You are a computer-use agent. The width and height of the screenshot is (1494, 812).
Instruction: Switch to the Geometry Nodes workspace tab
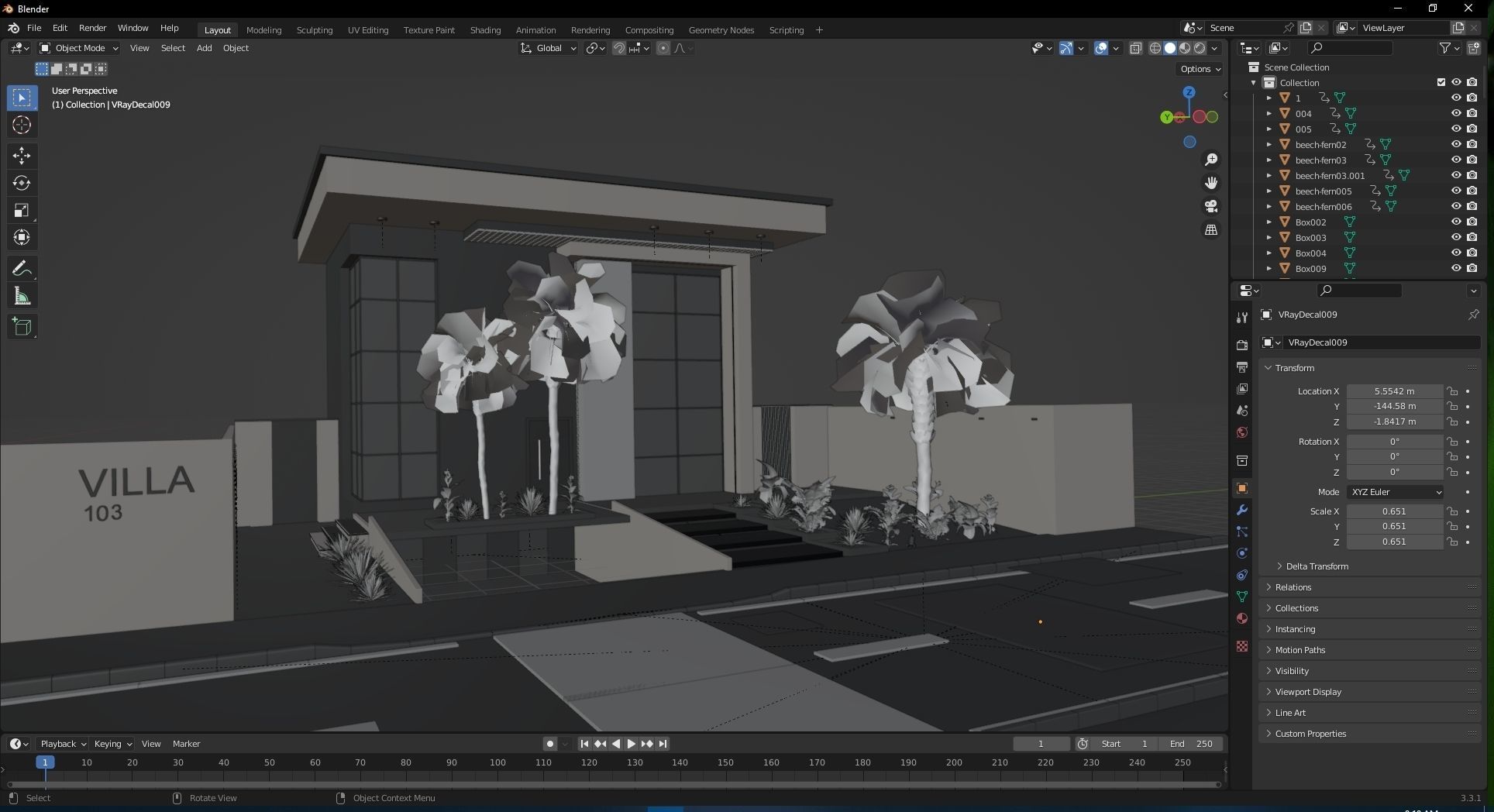pyautogui.click(x=721, y=30)
